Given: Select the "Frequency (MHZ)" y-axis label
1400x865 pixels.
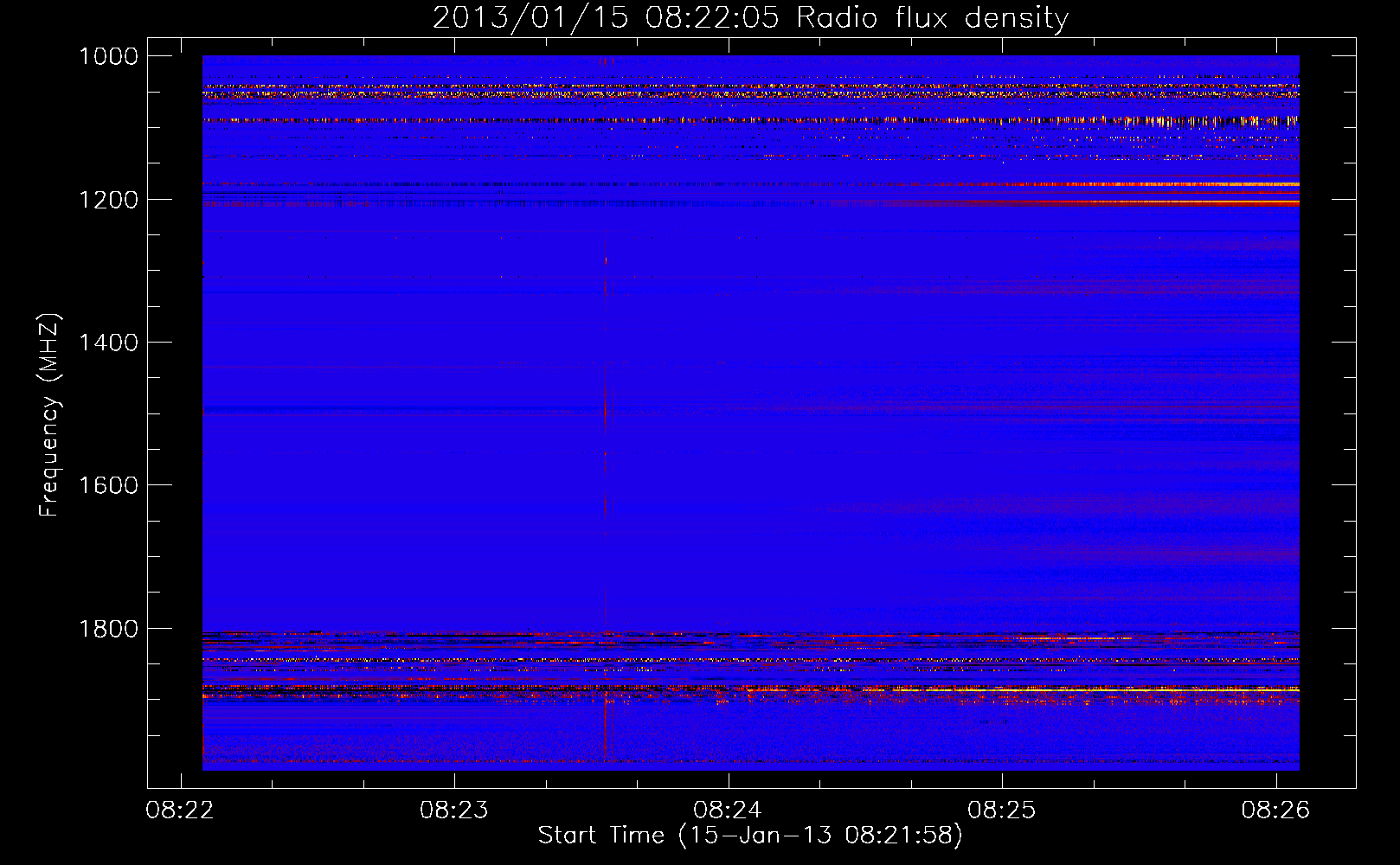Looking at the screenshot, I should 50,415.
